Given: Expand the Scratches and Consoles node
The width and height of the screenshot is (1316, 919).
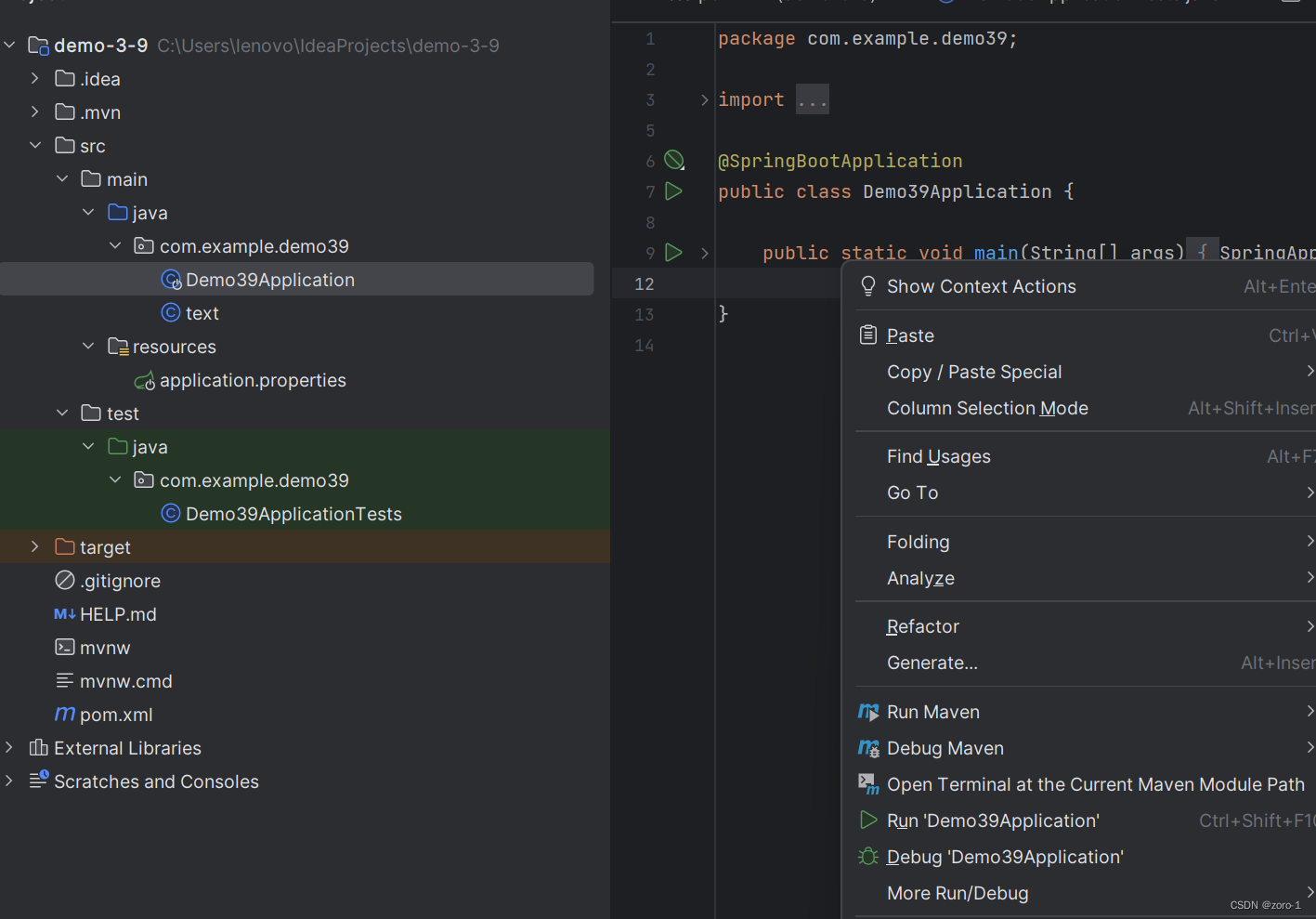Looking at the screenshot, I should [x=9, y=781].
